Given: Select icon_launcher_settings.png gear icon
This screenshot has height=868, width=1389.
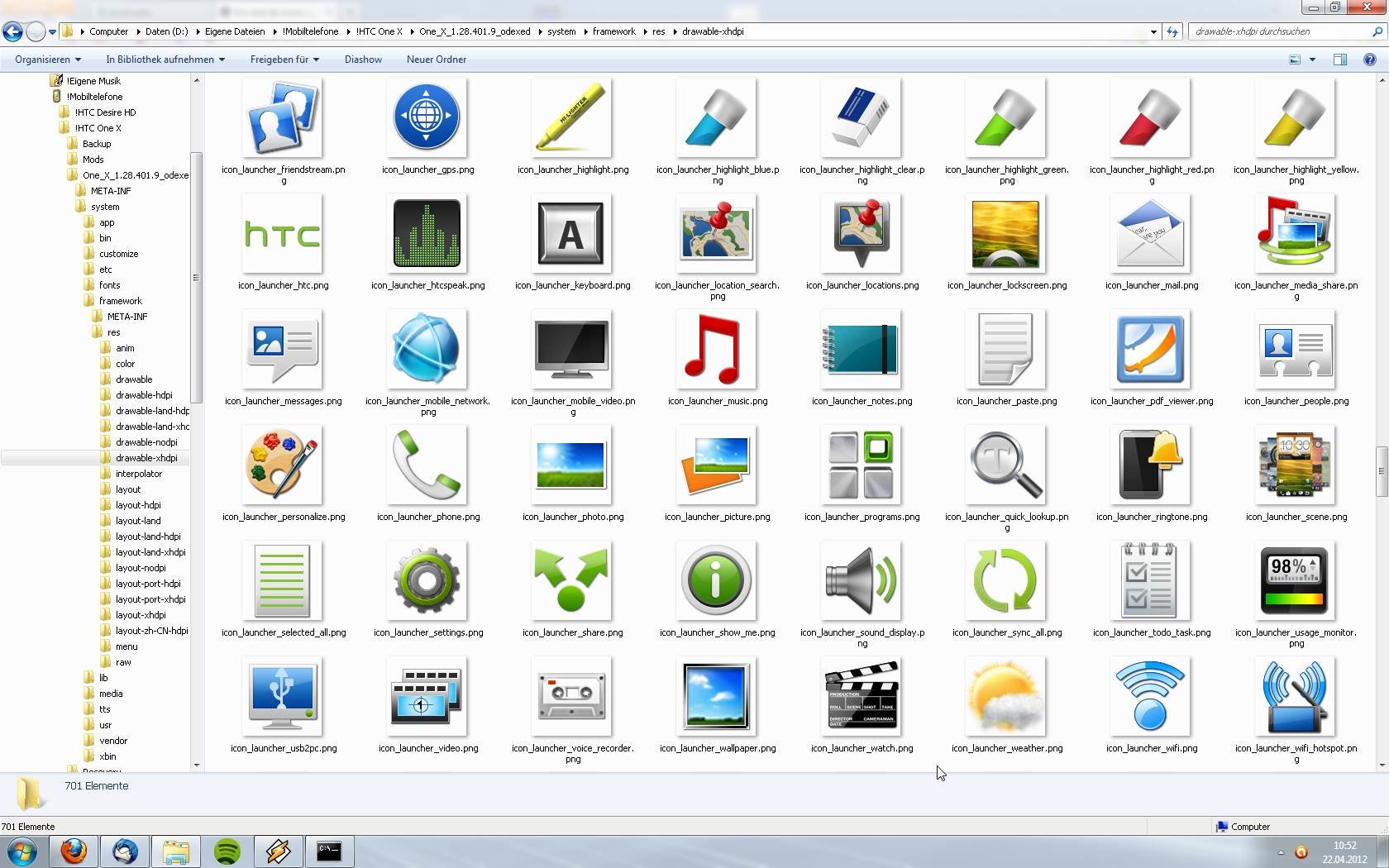Looking at the screenshot, I should click(x=427, y=580).
